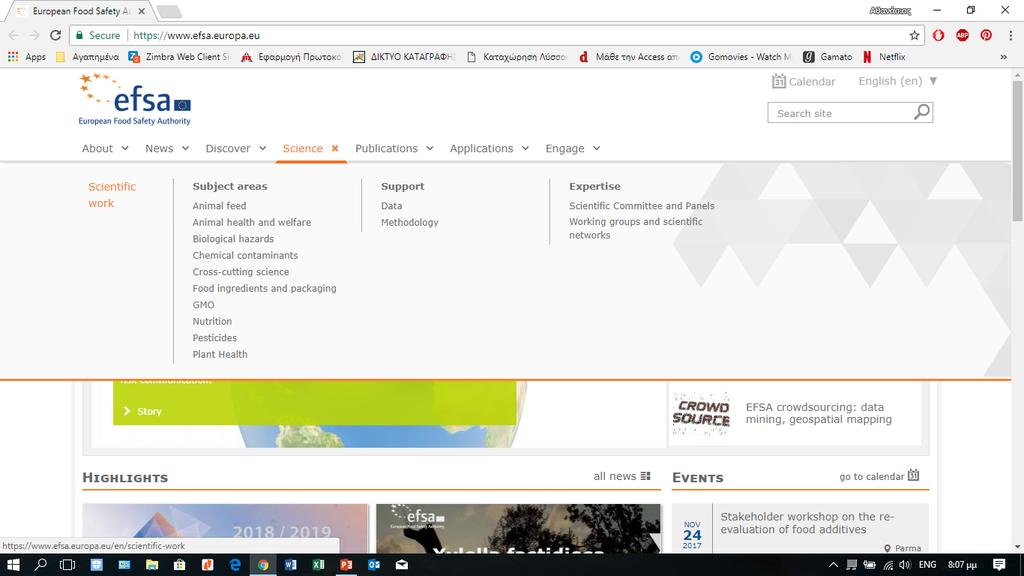Viewport: 1024px width, 576px height.
Task: Open Outlook from the taskbar
Action: click(374, 565)
